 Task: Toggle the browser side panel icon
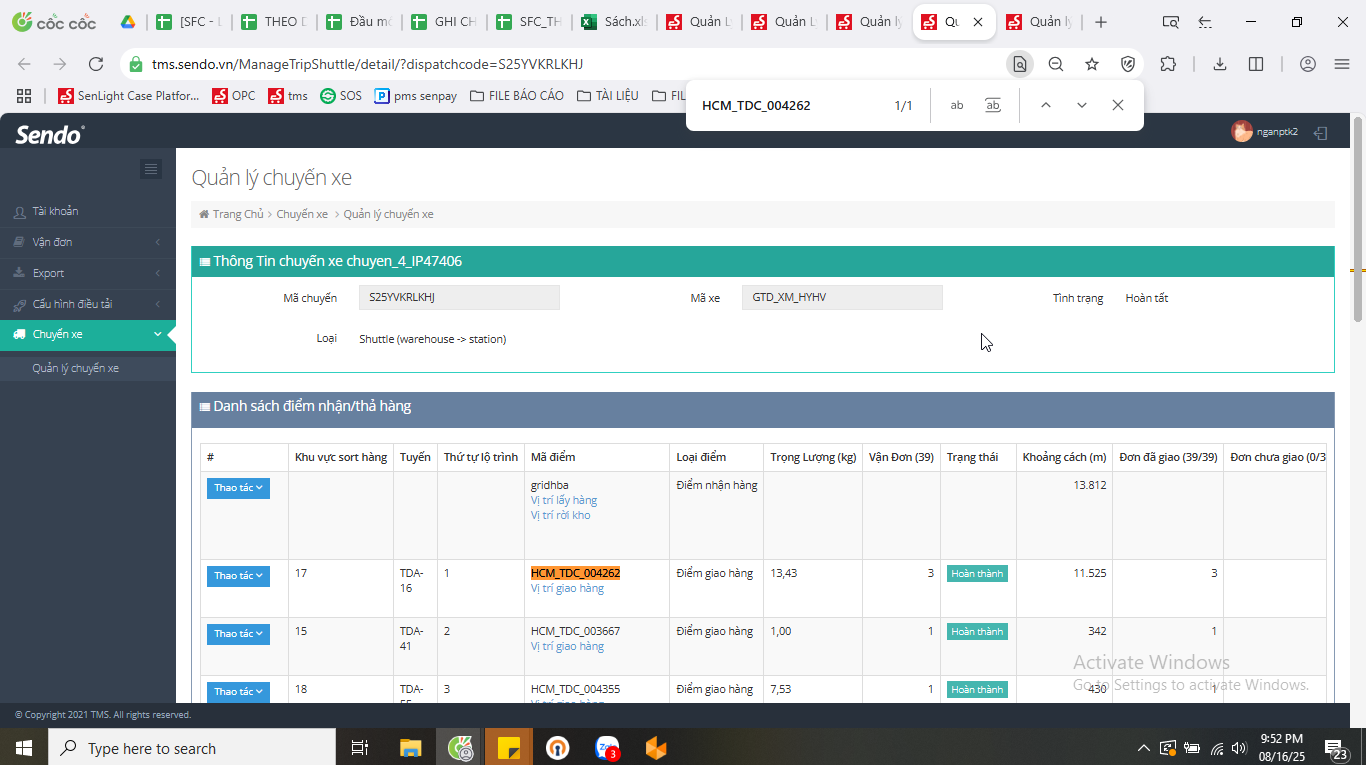tap(1256, 64)
